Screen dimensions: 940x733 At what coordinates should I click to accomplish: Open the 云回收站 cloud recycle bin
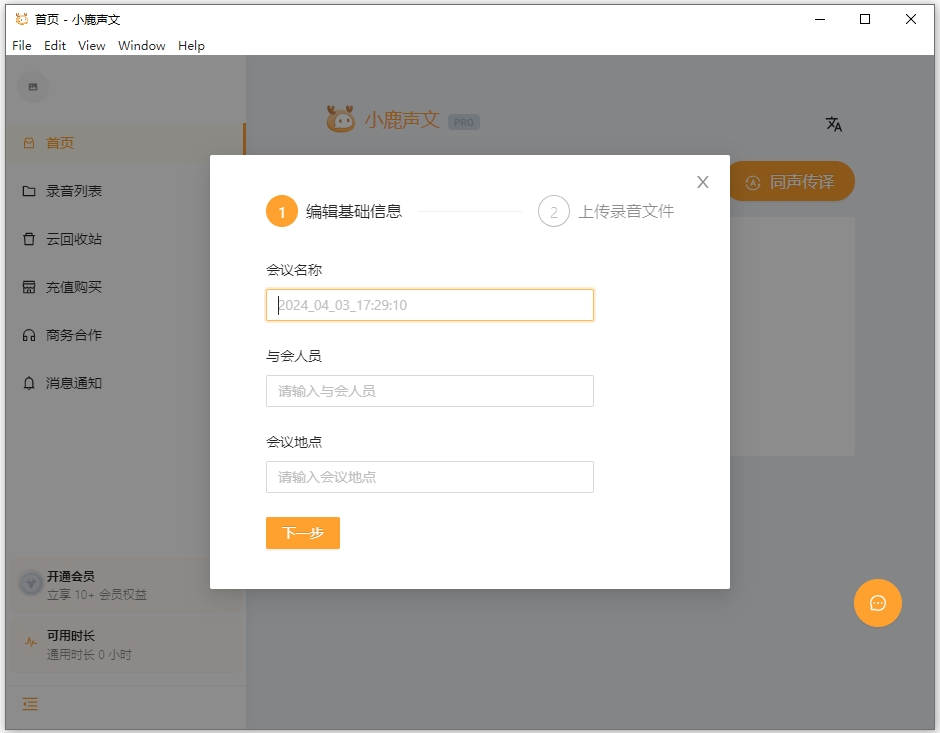pos(62,238)
